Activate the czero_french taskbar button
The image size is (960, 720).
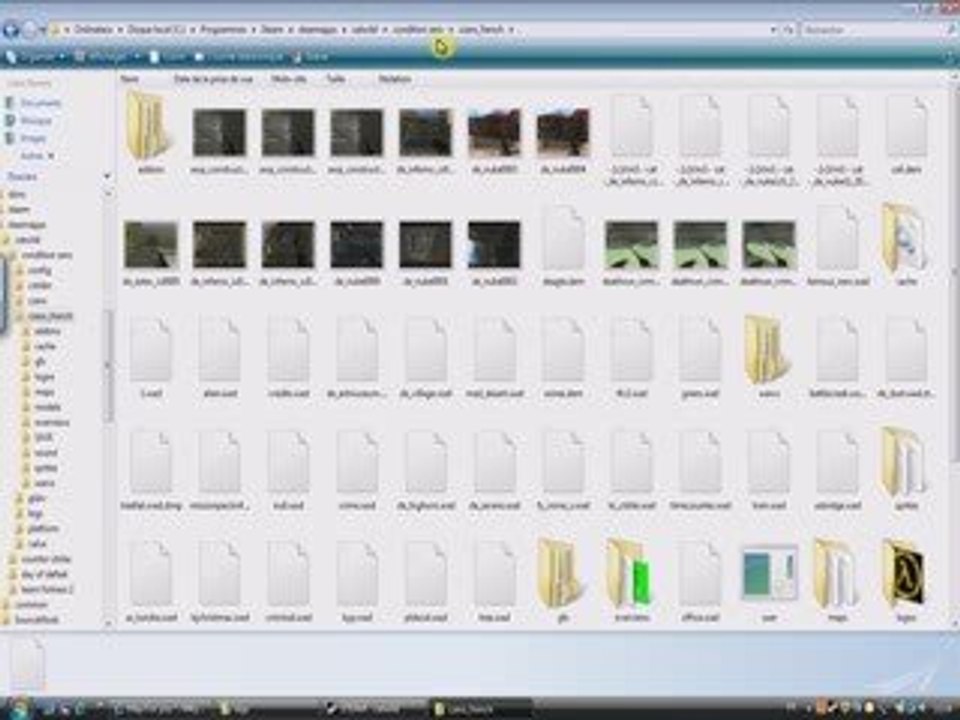481,708
